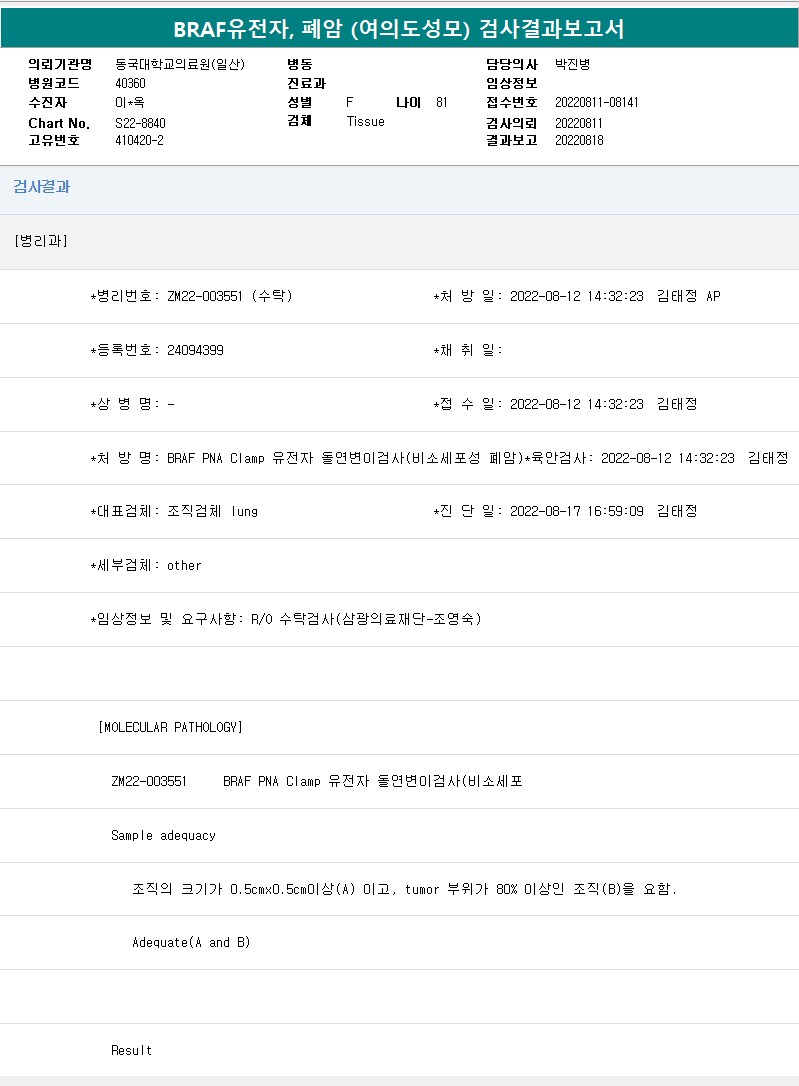Screen dimensions: 799x1086
Task: Select the 의뢰기관명 field label
Action: pos(60,64)
